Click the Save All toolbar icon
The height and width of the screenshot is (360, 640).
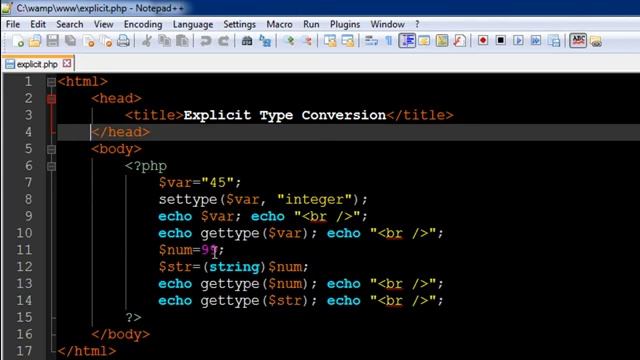(x=71, y=41)
